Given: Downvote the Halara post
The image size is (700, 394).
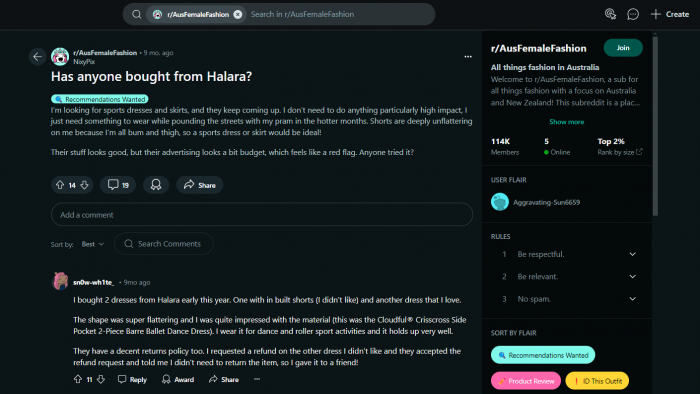Looking at the screenshot, I should coord(84,185).
